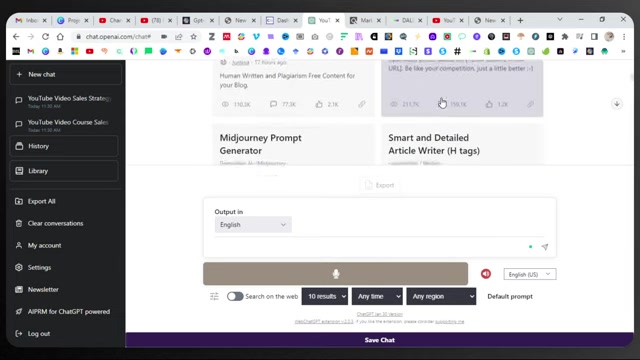640x360 pixels.
Task: Open History in the sidebar
Action: (64, 146)
